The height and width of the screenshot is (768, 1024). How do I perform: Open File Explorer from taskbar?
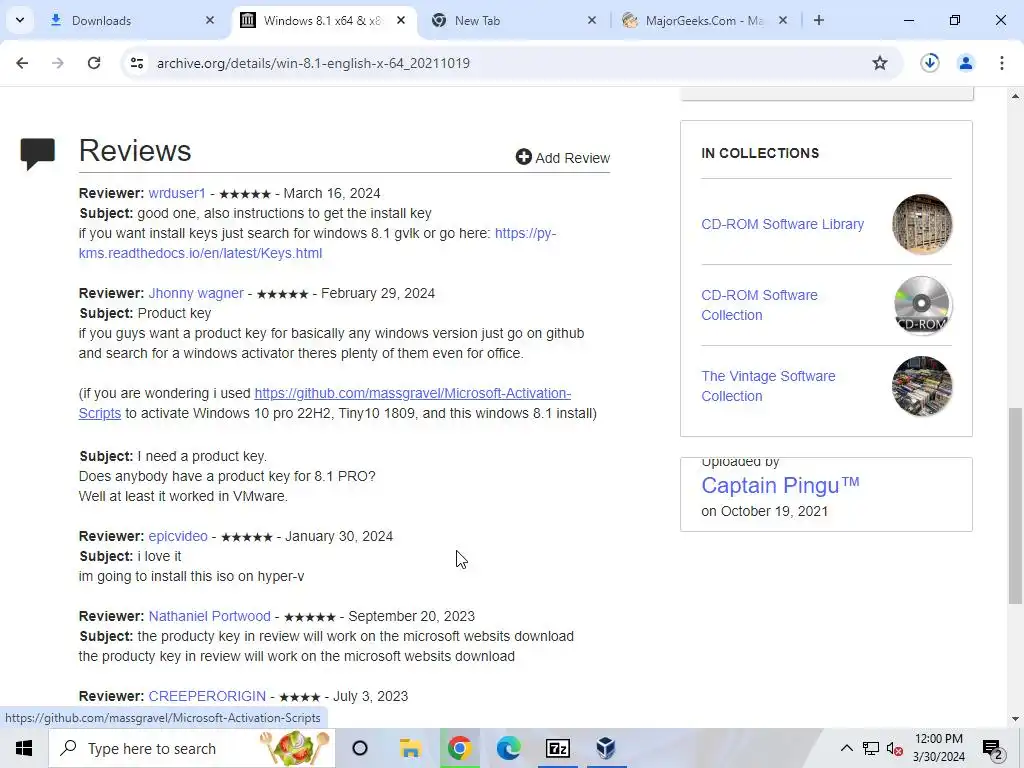(x=410, y=748)
